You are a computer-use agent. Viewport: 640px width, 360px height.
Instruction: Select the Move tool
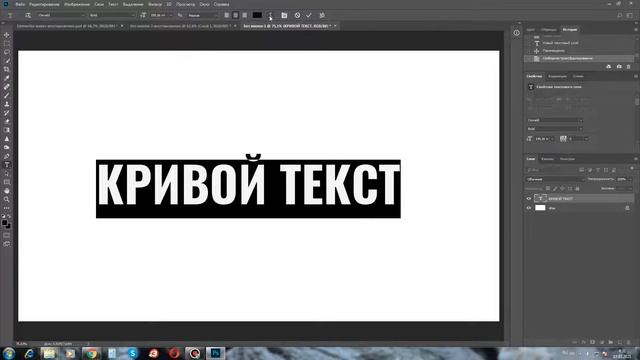7,35
